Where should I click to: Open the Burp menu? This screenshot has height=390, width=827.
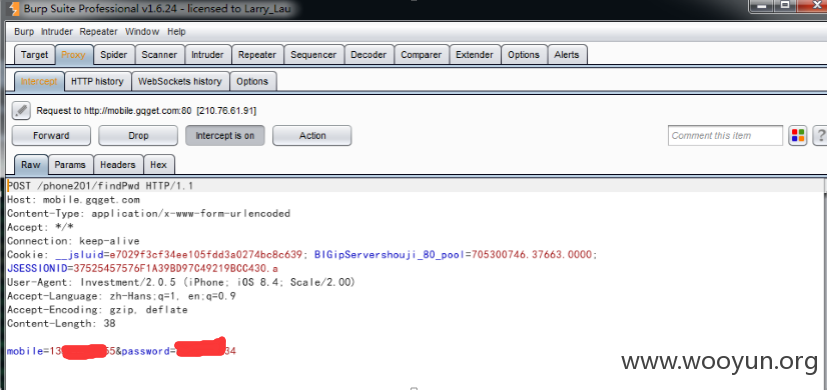tap(24, 32)
